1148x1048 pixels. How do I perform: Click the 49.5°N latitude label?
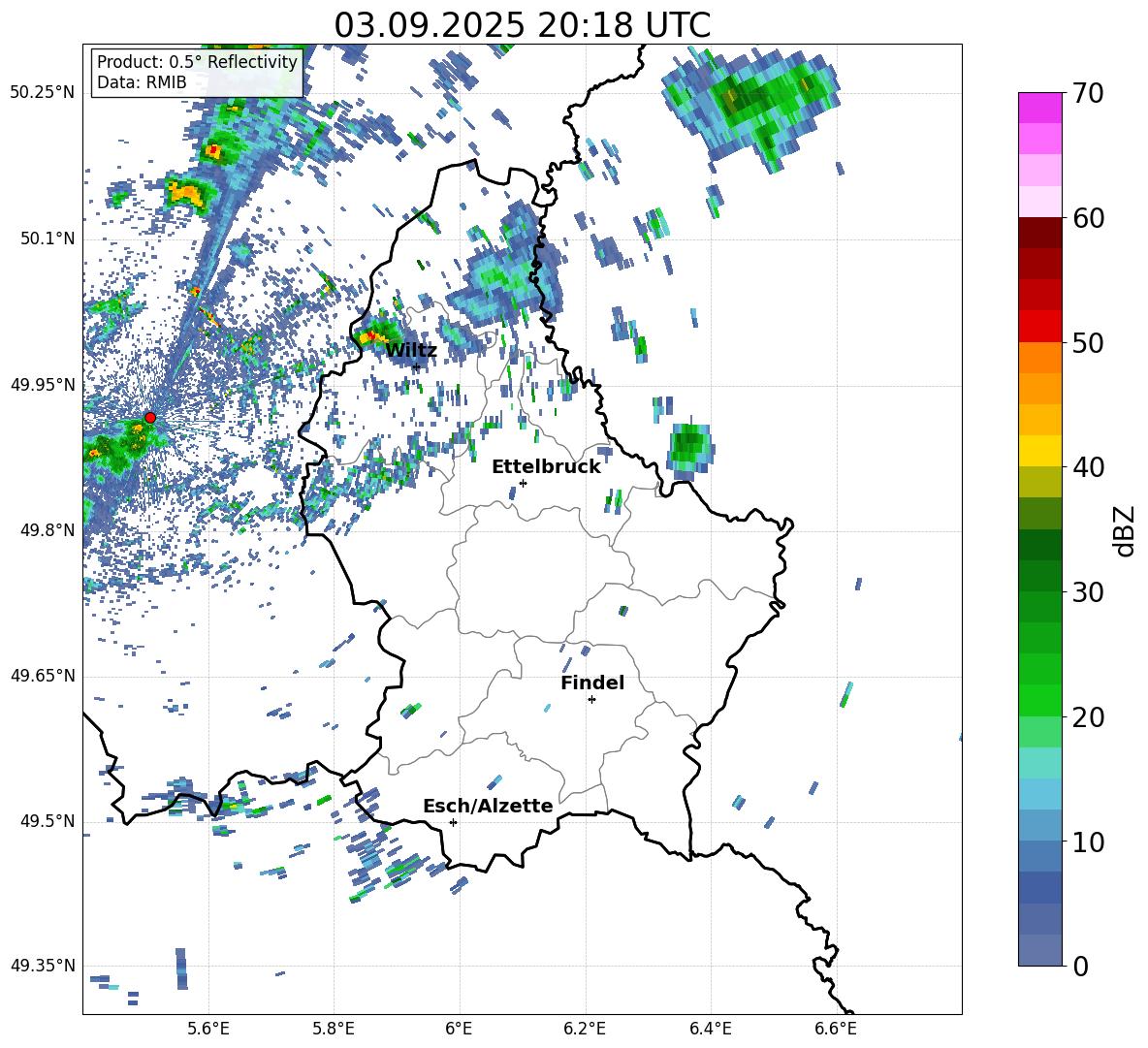(x=47, y=821)
